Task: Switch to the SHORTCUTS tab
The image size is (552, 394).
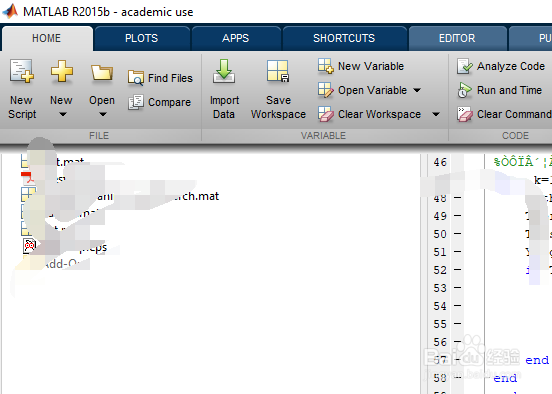Action: 344,38
